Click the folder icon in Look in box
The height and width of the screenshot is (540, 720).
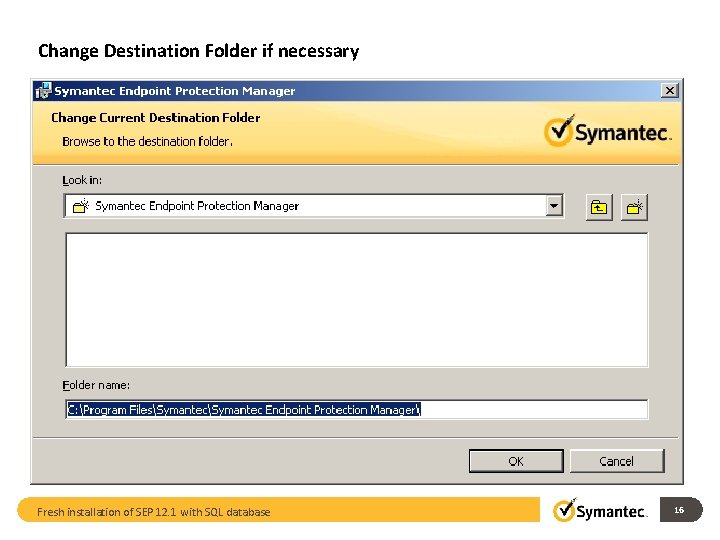tap(81, 206)
